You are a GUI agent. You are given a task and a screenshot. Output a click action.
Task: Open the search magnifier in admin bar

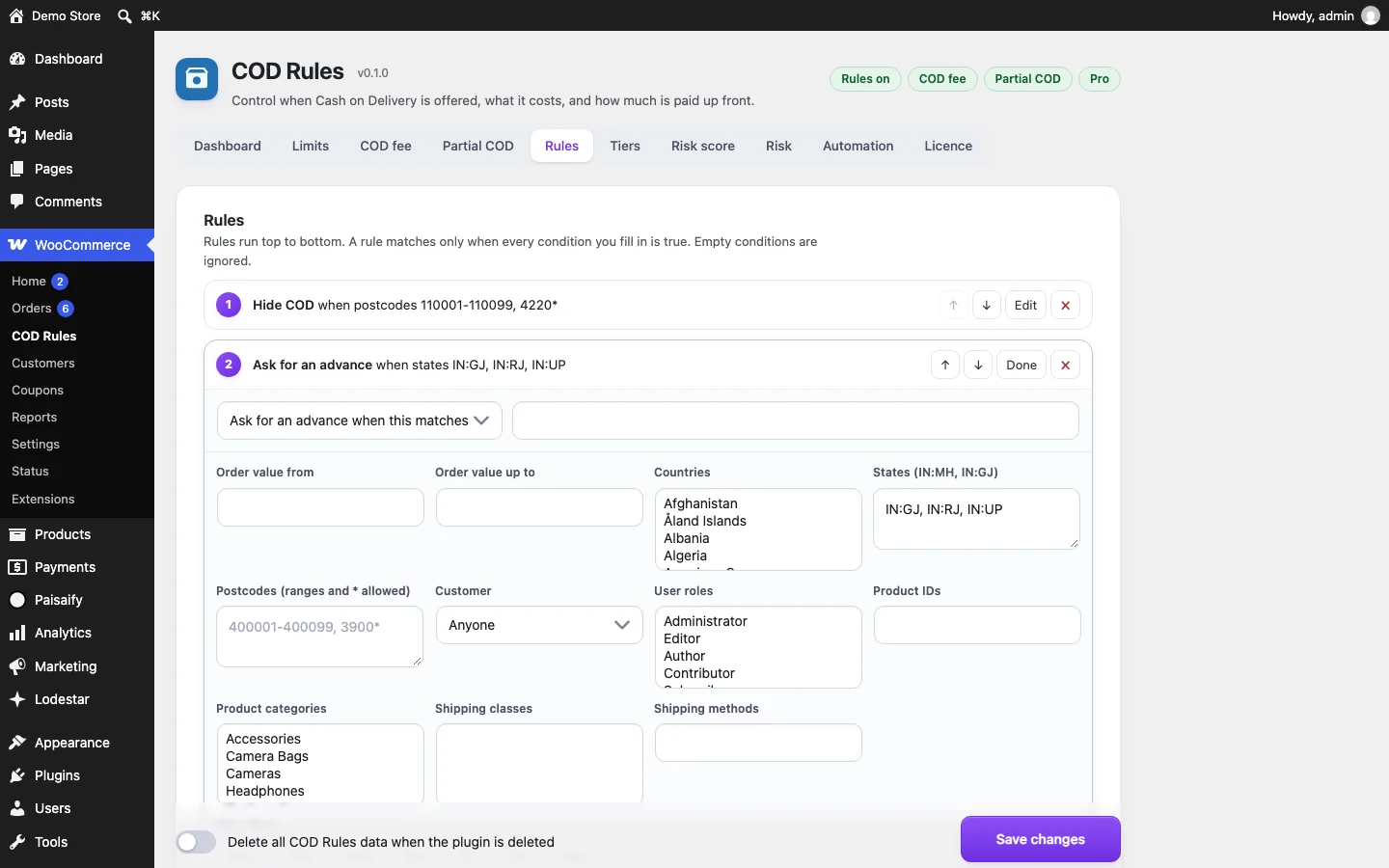(124, 15)
